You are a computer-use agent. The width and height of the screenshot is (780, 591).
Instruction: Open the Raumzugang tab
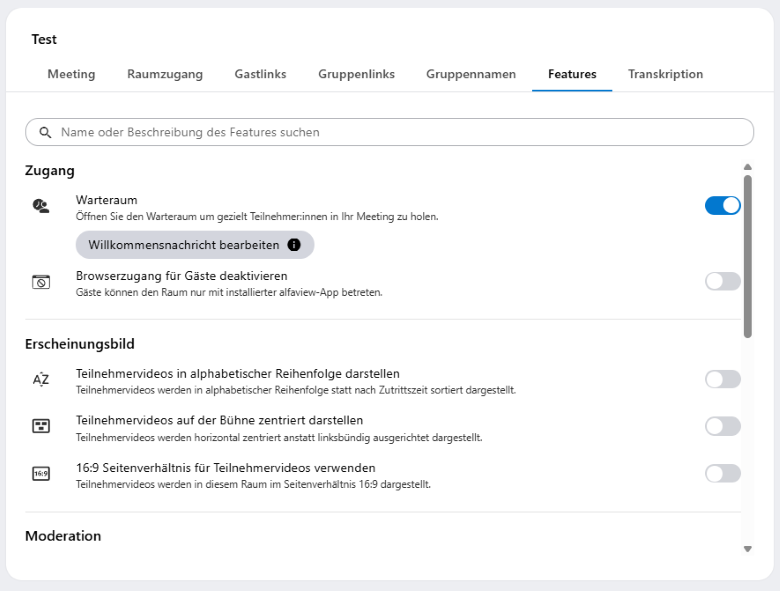coord(165,74)
